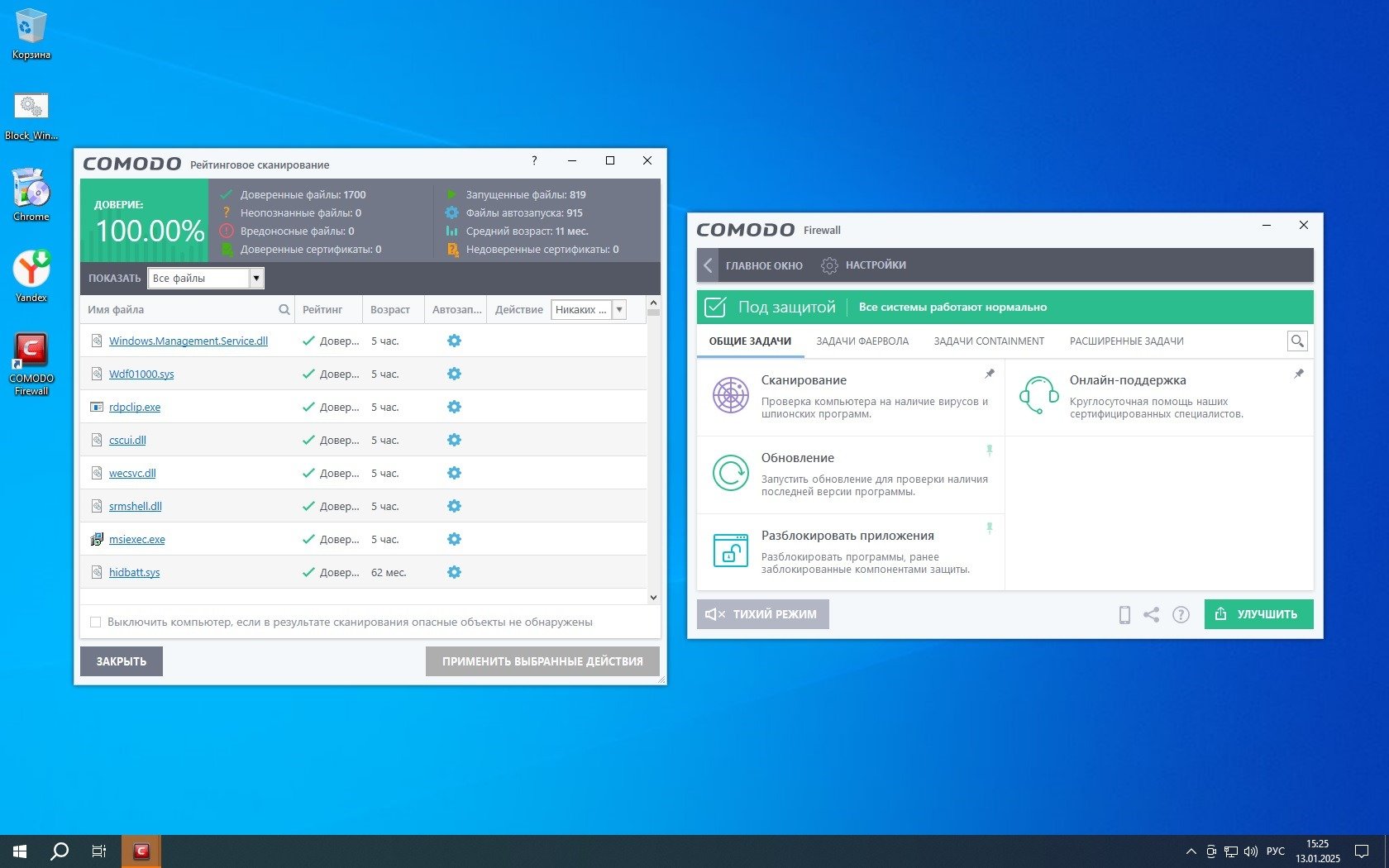Show hidden icons in system tray
The height and width of the screenshot is (868, 1389).
[x=1191, y=851]
